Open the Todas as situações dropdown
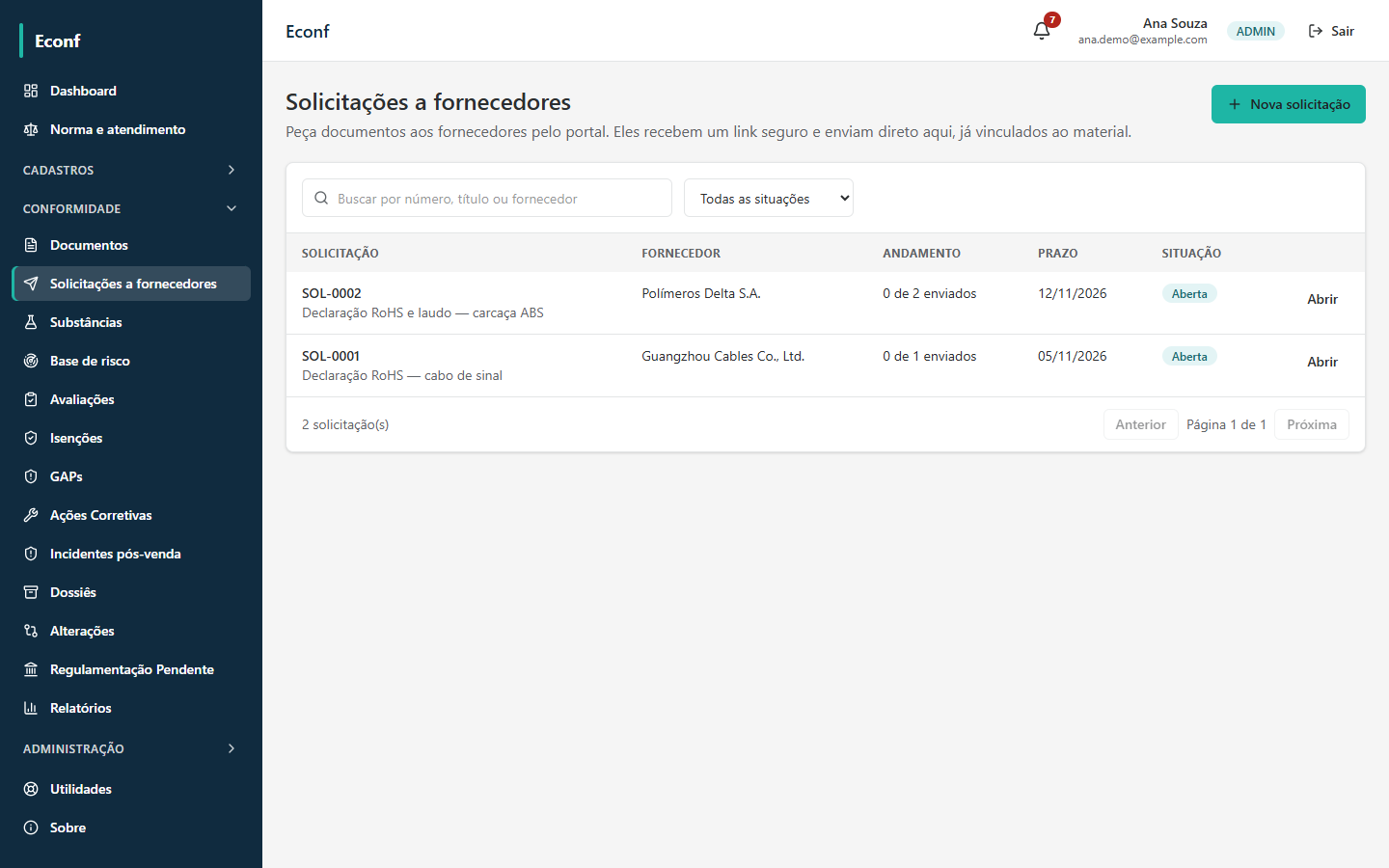This screenshot has width=1389, height=868. point(769,198)
